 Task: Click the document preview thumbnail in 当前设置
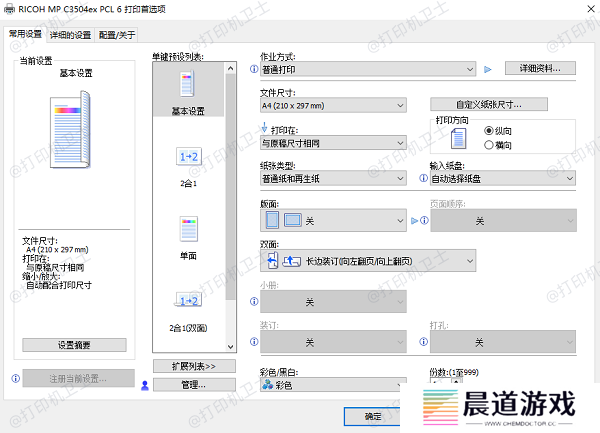[70, 129]
